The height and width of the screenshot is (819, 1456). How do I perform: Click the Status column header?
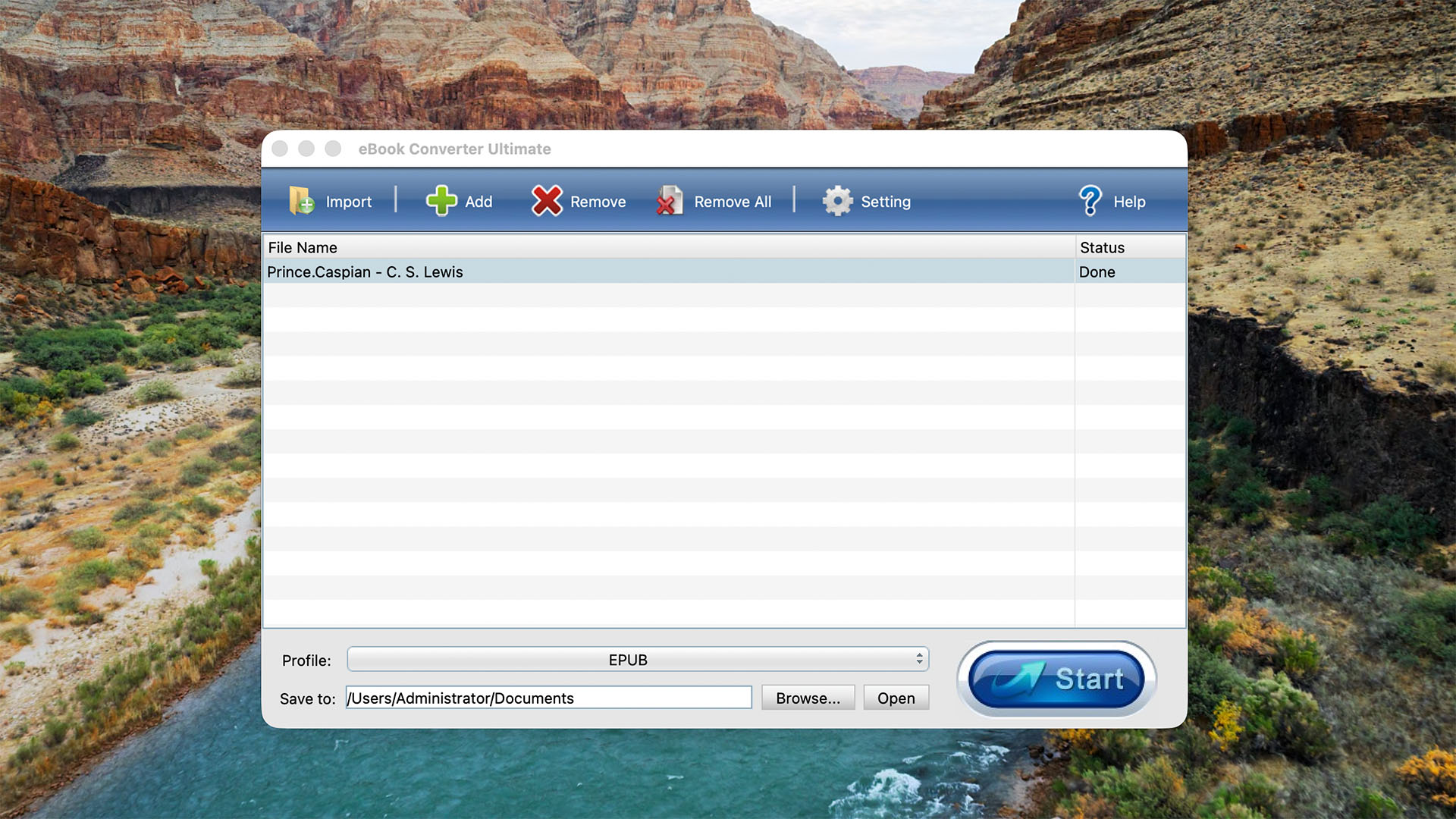click(1130, 247)
